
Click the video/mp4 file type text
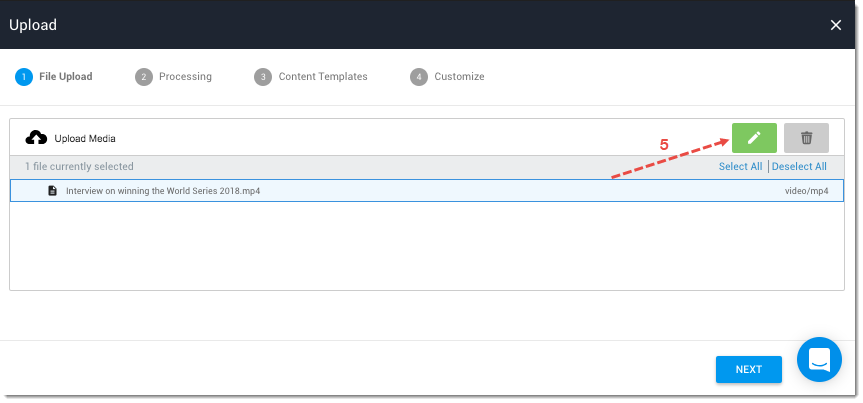coord(806,190)
